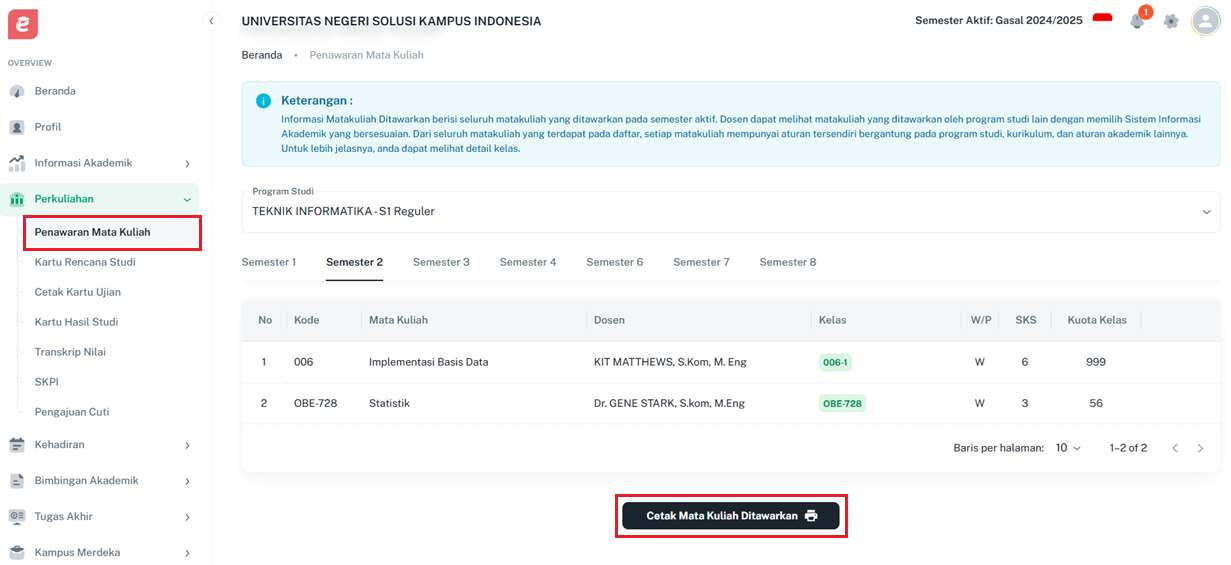This screenshot has height=565, width=1231.
Task: Click Implementasi Basis Data course name
Action: coord(428,362)
